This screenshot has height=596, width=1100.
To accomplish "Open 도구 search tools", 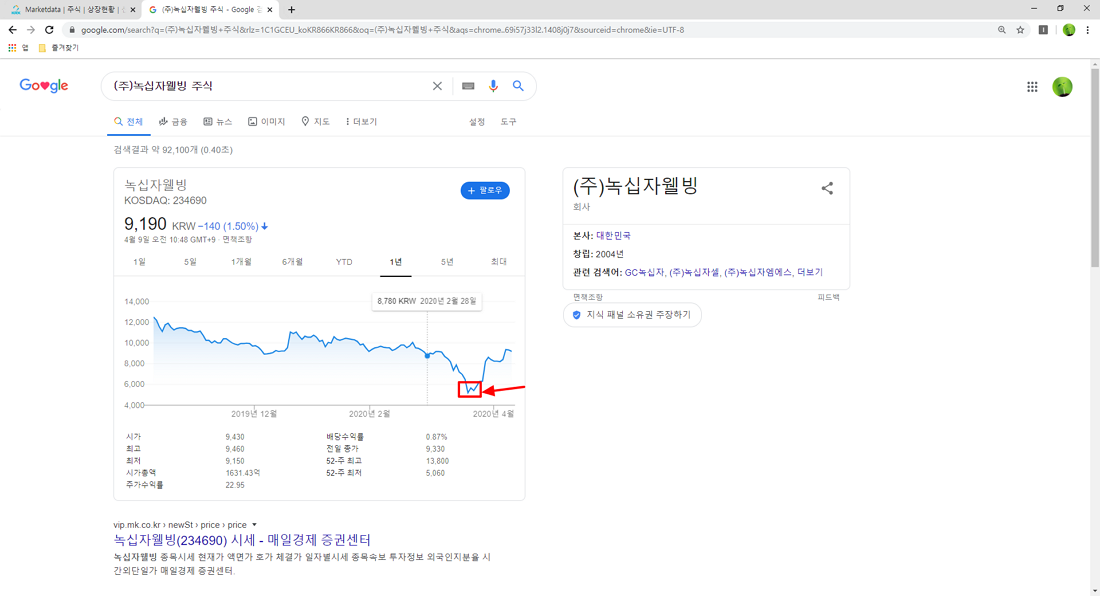I will (x=509, y=122).
